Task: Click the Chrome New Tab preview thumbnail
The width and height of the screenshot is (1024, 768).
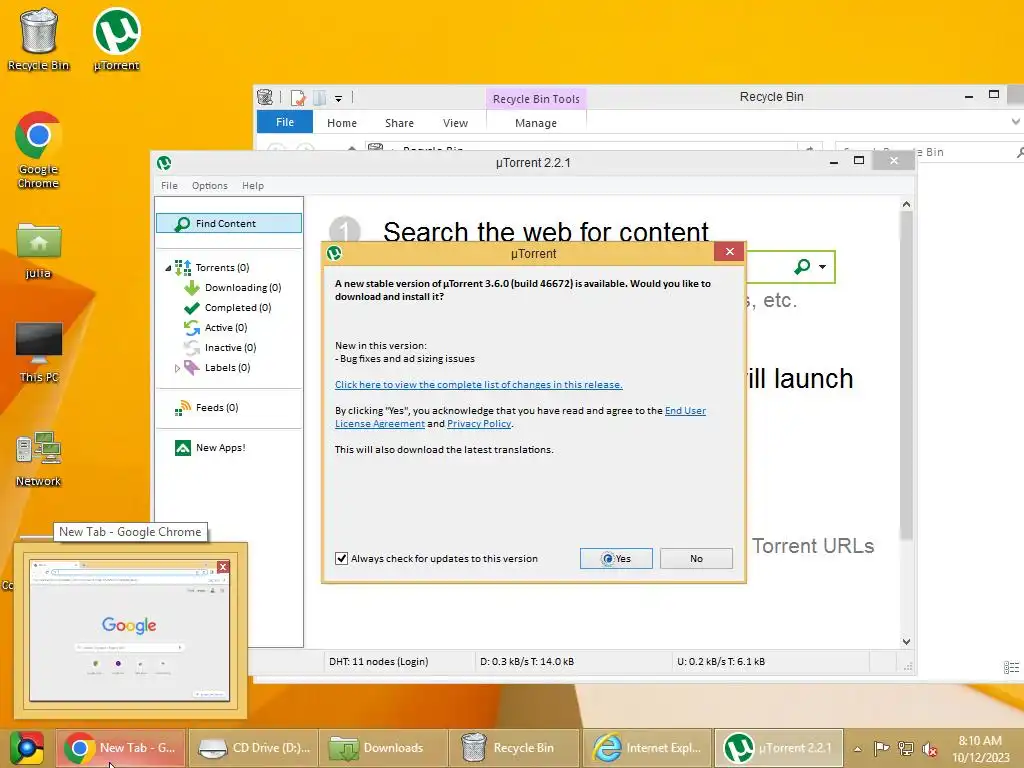Action: coord(130,630)
